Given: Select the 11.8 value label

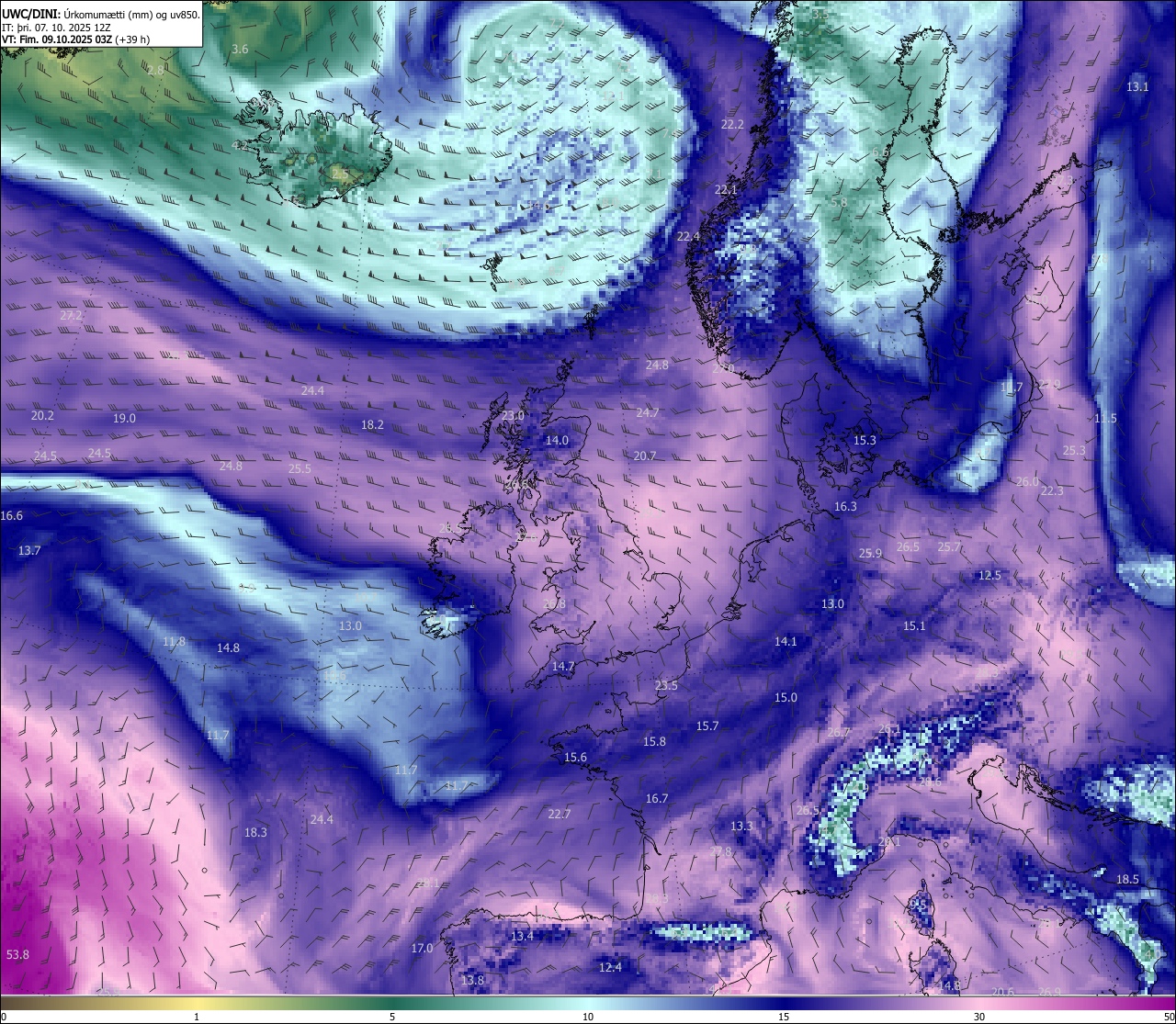Looking at the screenshot, I should click(x=174, y=641).
